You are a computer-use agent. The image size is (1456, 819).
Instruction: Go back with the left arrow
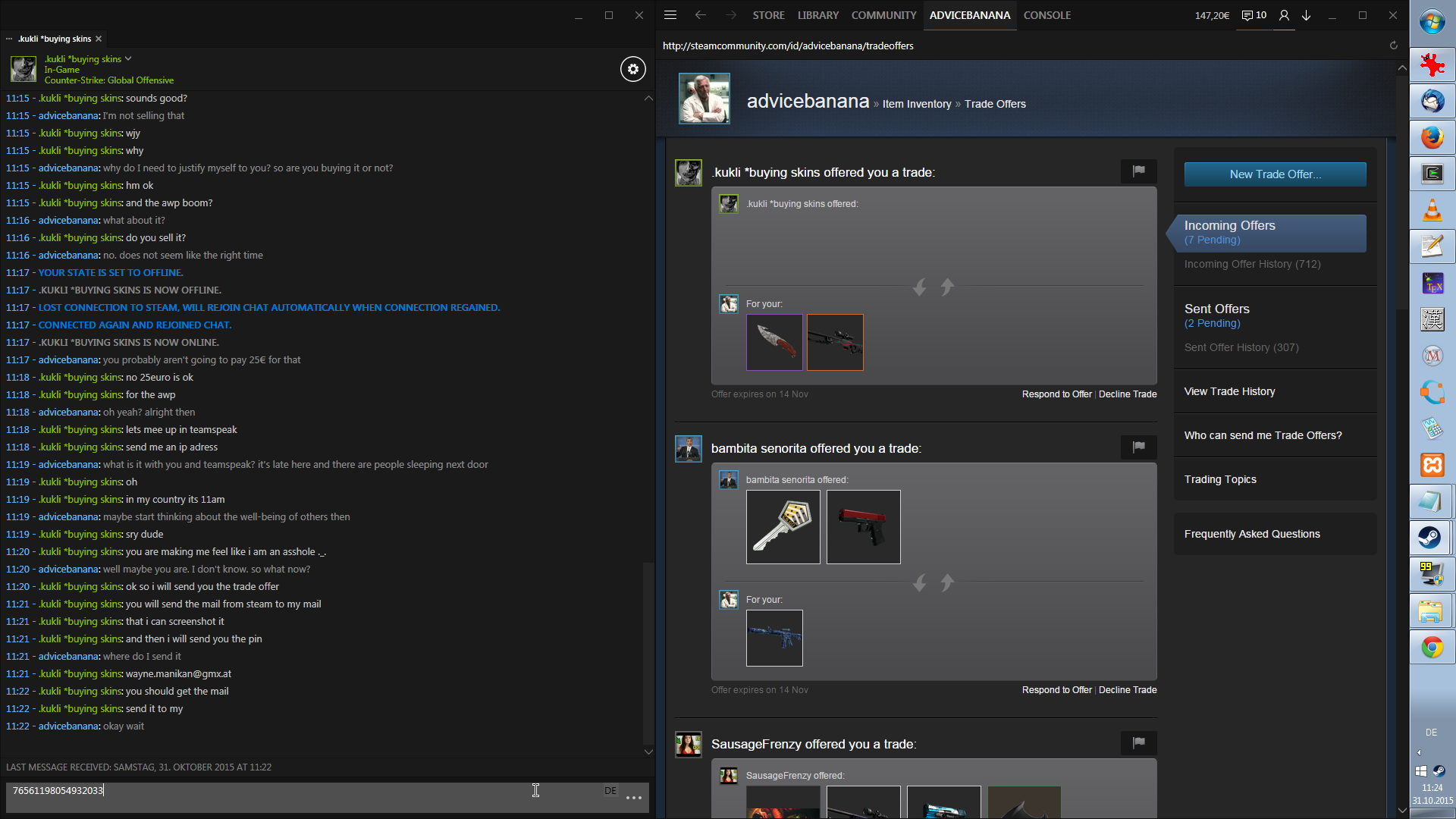pos(700,15)
